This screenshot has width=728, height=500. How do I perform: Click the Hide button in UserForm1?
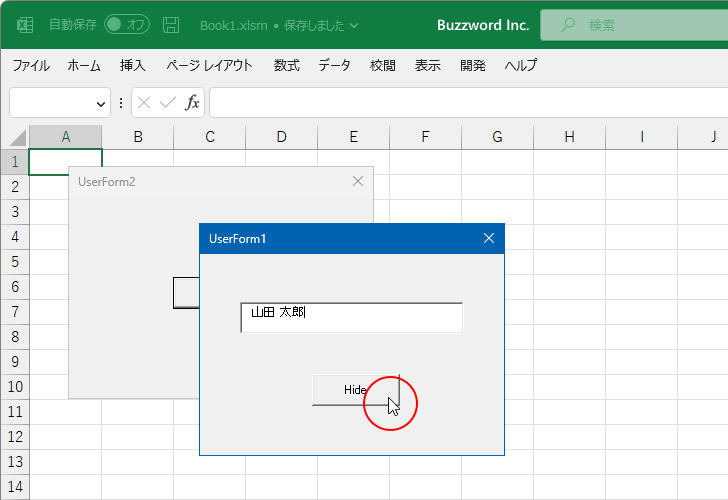(356, 390)
